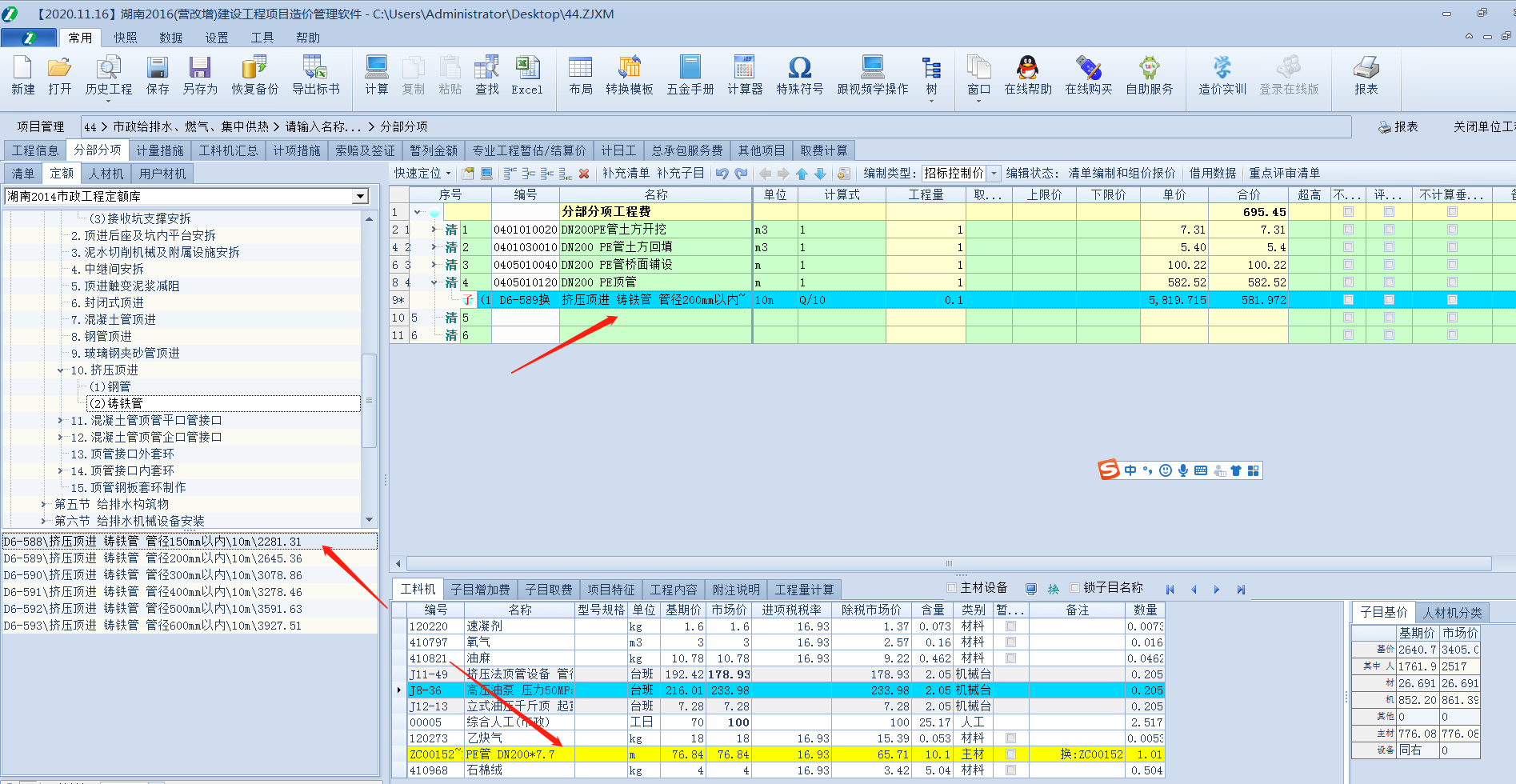
Task: Click undo arrow in list toolbar
Action: pos(722,174)
